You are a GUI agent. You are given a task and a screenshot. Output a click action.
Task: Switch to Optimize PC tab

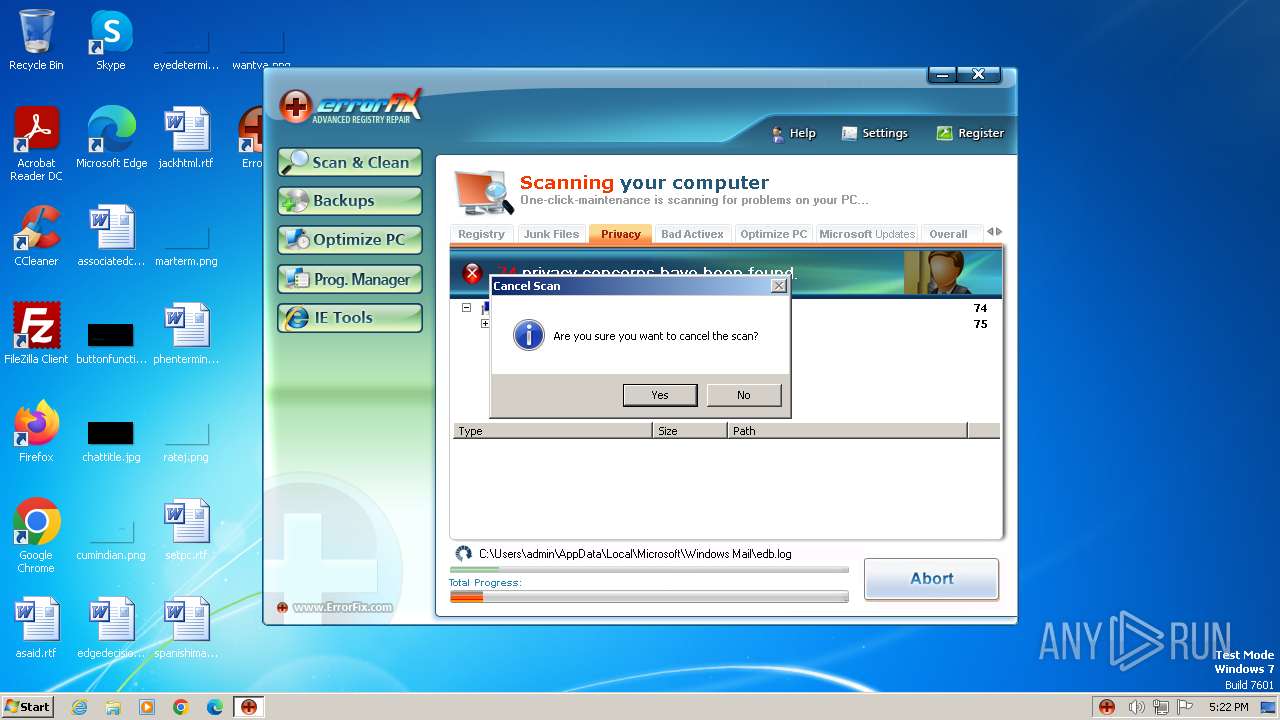point(773,234)
